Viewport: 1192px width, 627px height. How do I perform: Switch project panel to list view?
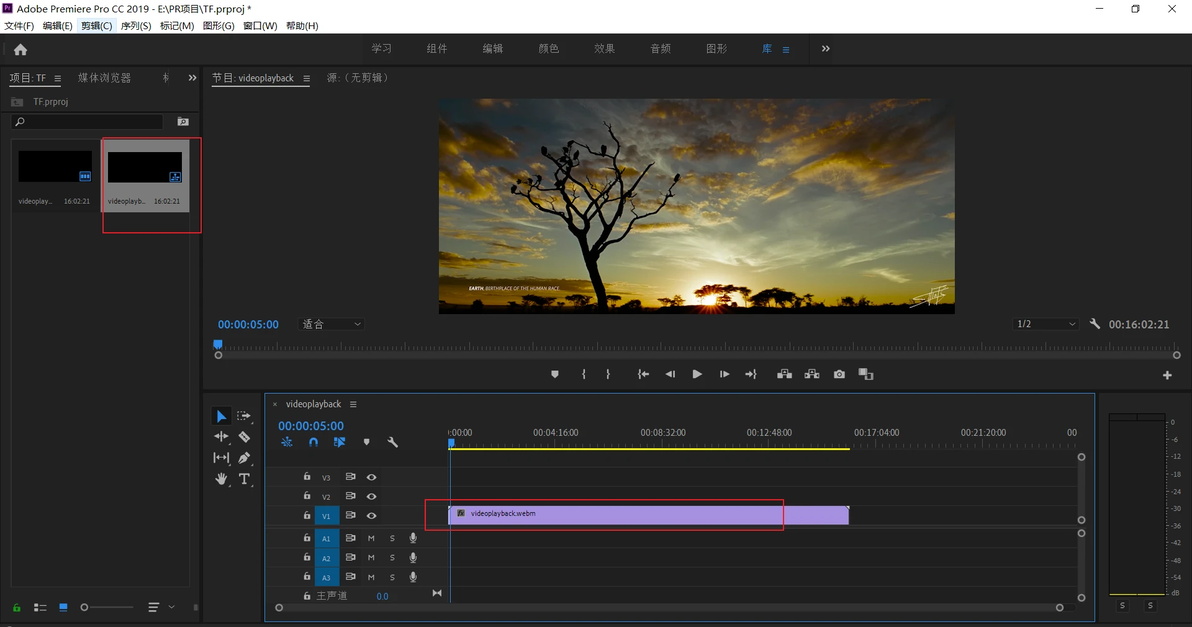40,607
